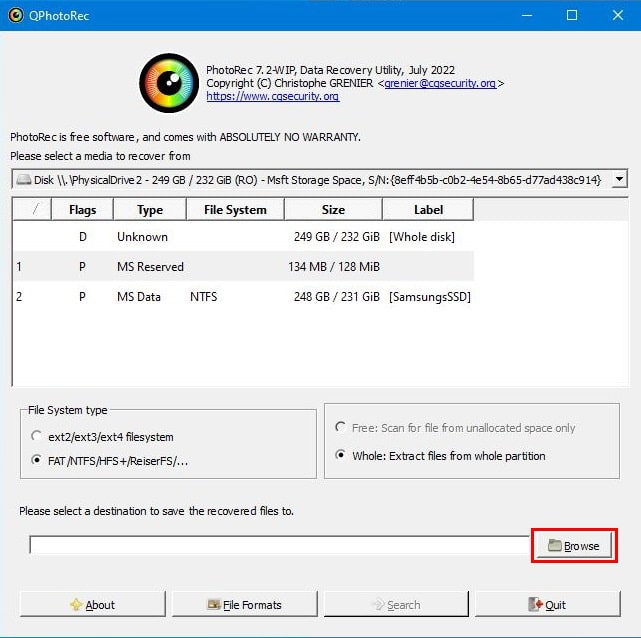The height and width of the screenshot is (638, 641).
Task: Minimize the QPhotoRec window
Action: pyautogui.click(x=527, y=16)
